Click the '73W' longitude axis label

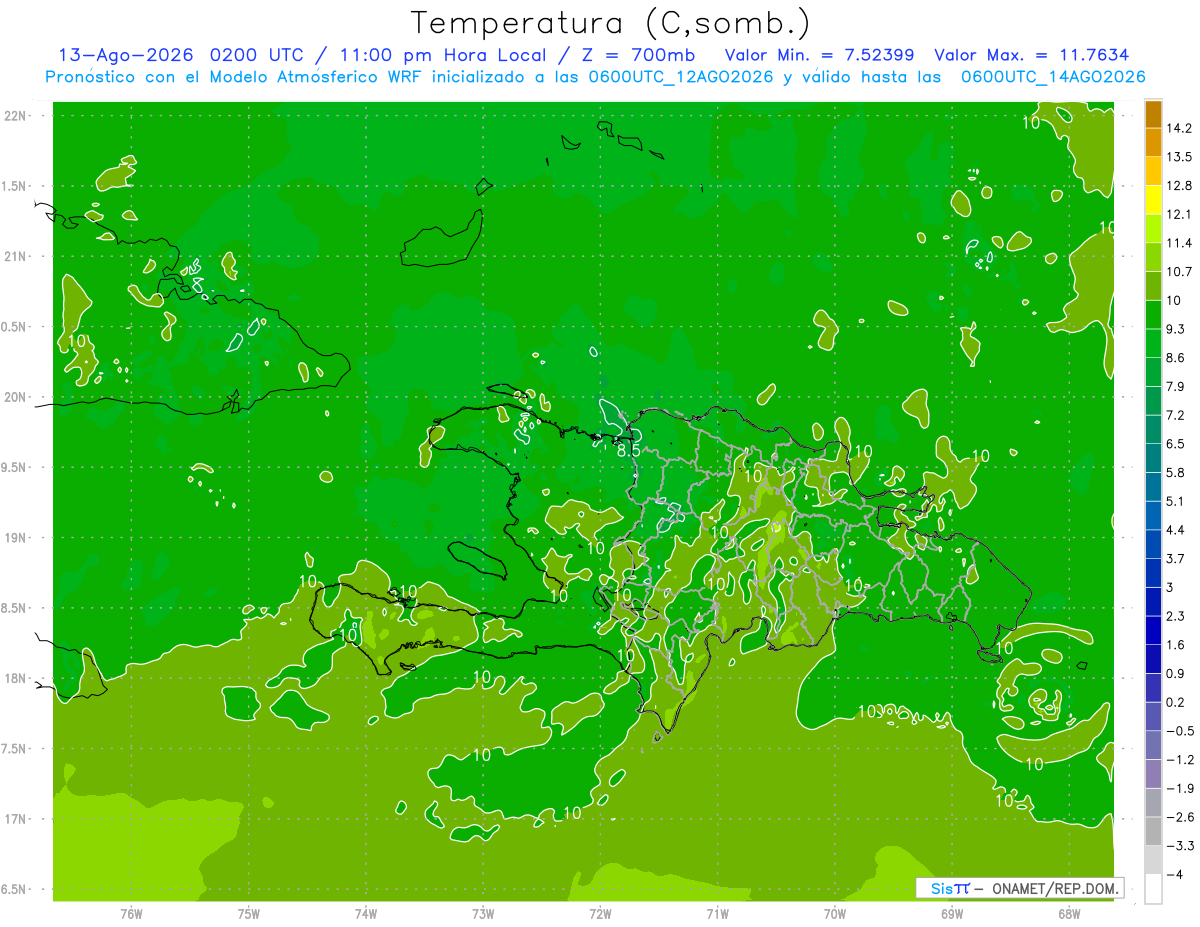483,912
